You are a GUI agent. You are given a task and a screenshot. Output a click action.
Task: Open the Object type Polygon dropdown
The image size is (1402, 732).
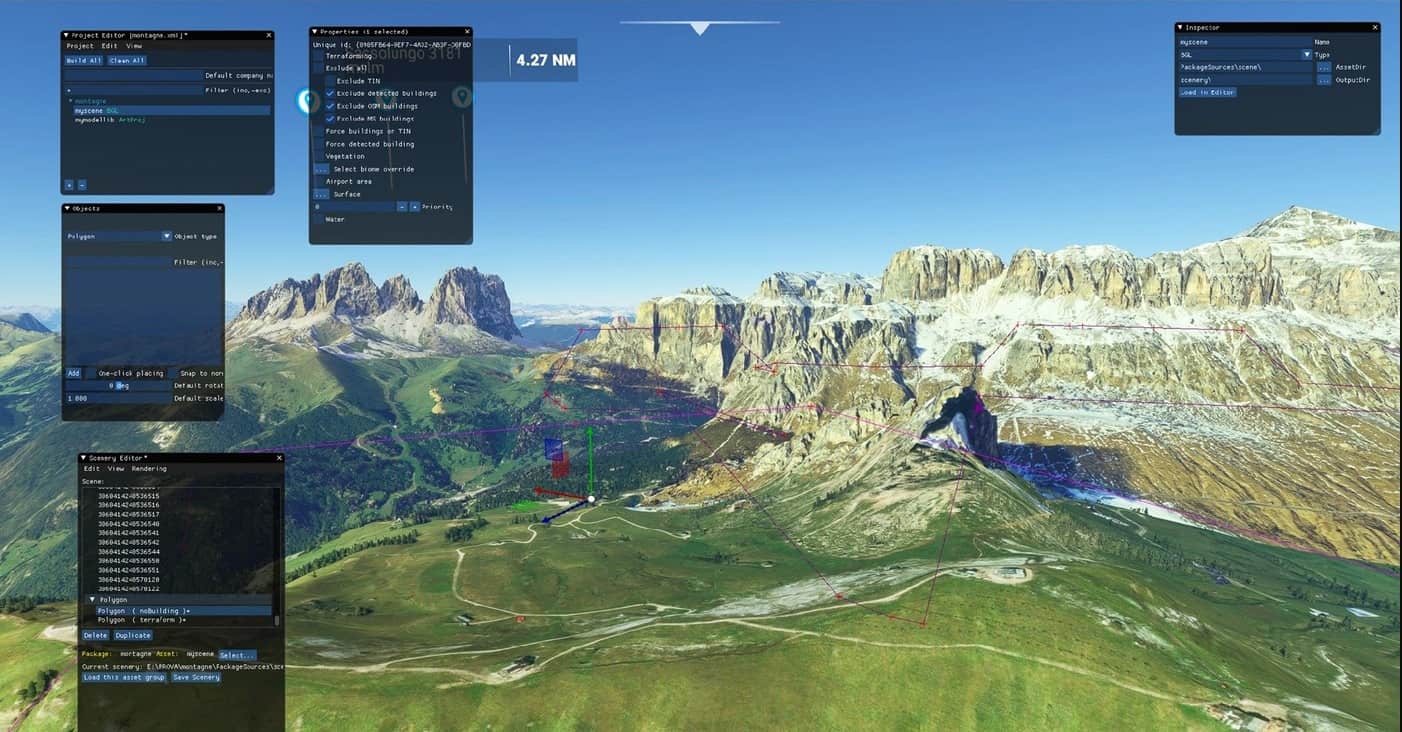coord(166,236)
